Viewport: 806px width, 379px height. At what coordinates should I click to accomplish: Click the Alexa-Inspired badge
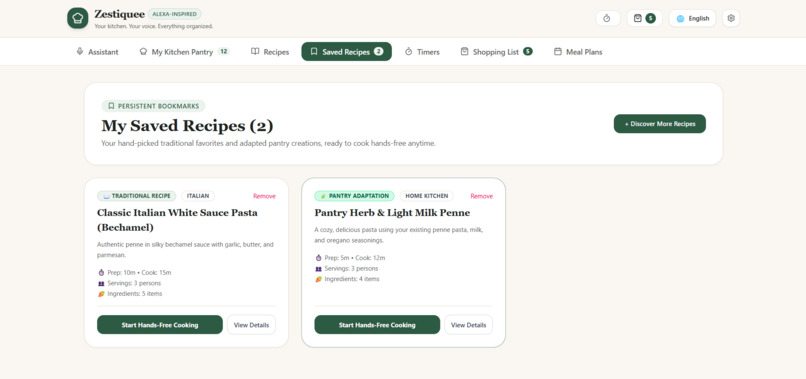[x=175, y=14]
